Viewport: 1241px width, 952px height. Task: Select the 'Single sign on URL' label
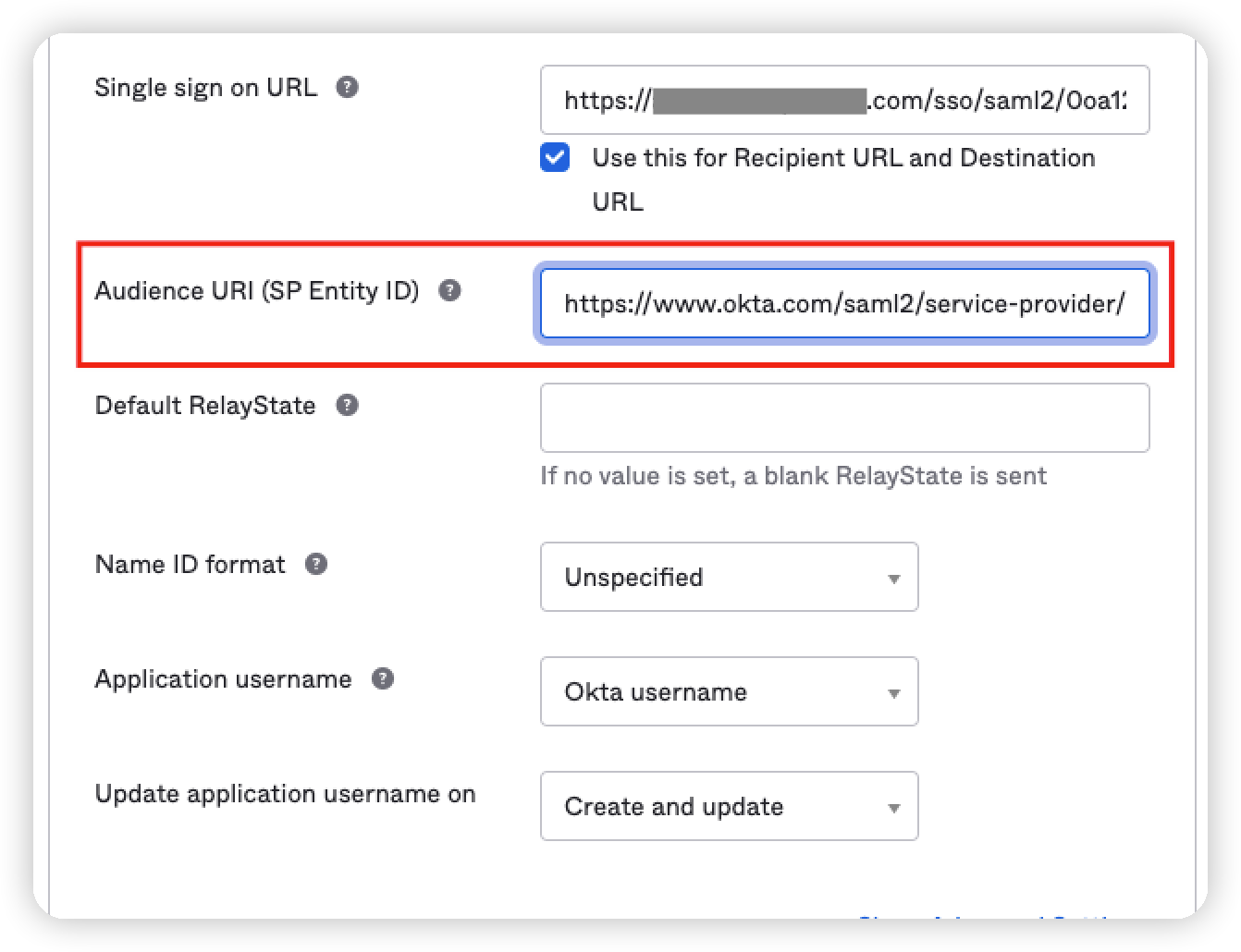tap(205, 88)
